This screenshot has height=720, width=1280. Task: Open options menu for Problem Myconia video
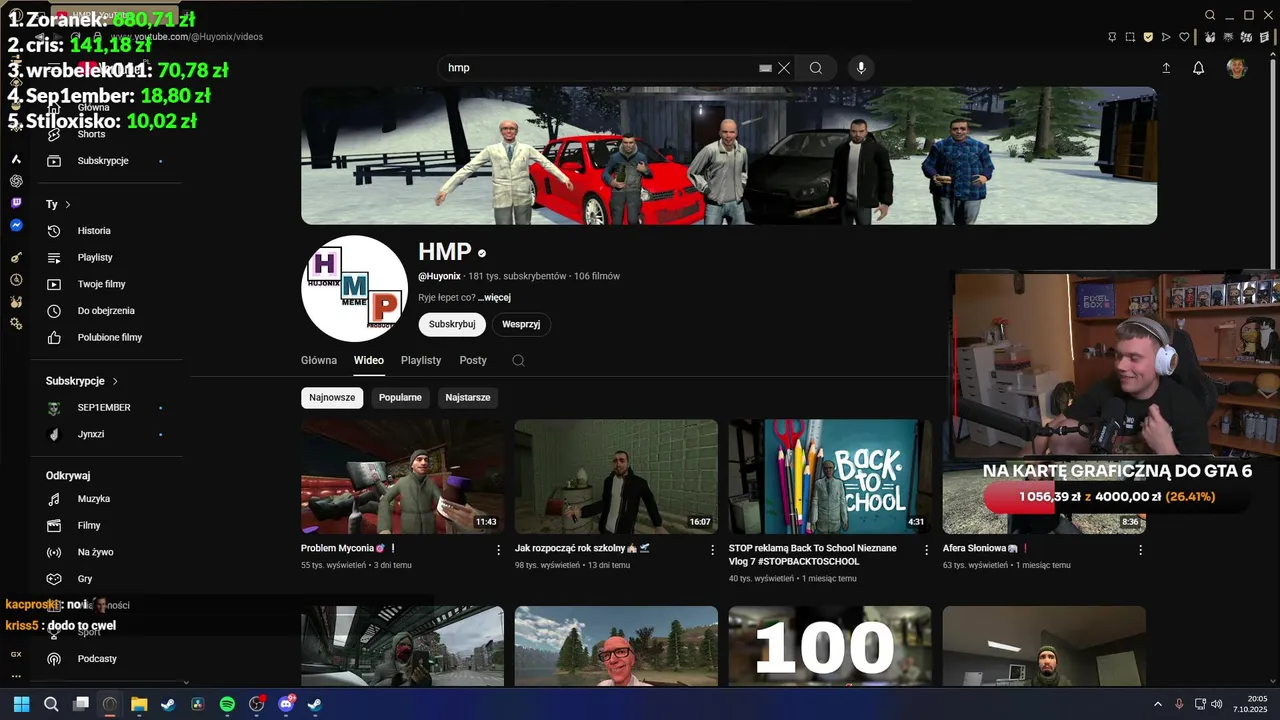[498, 550]
